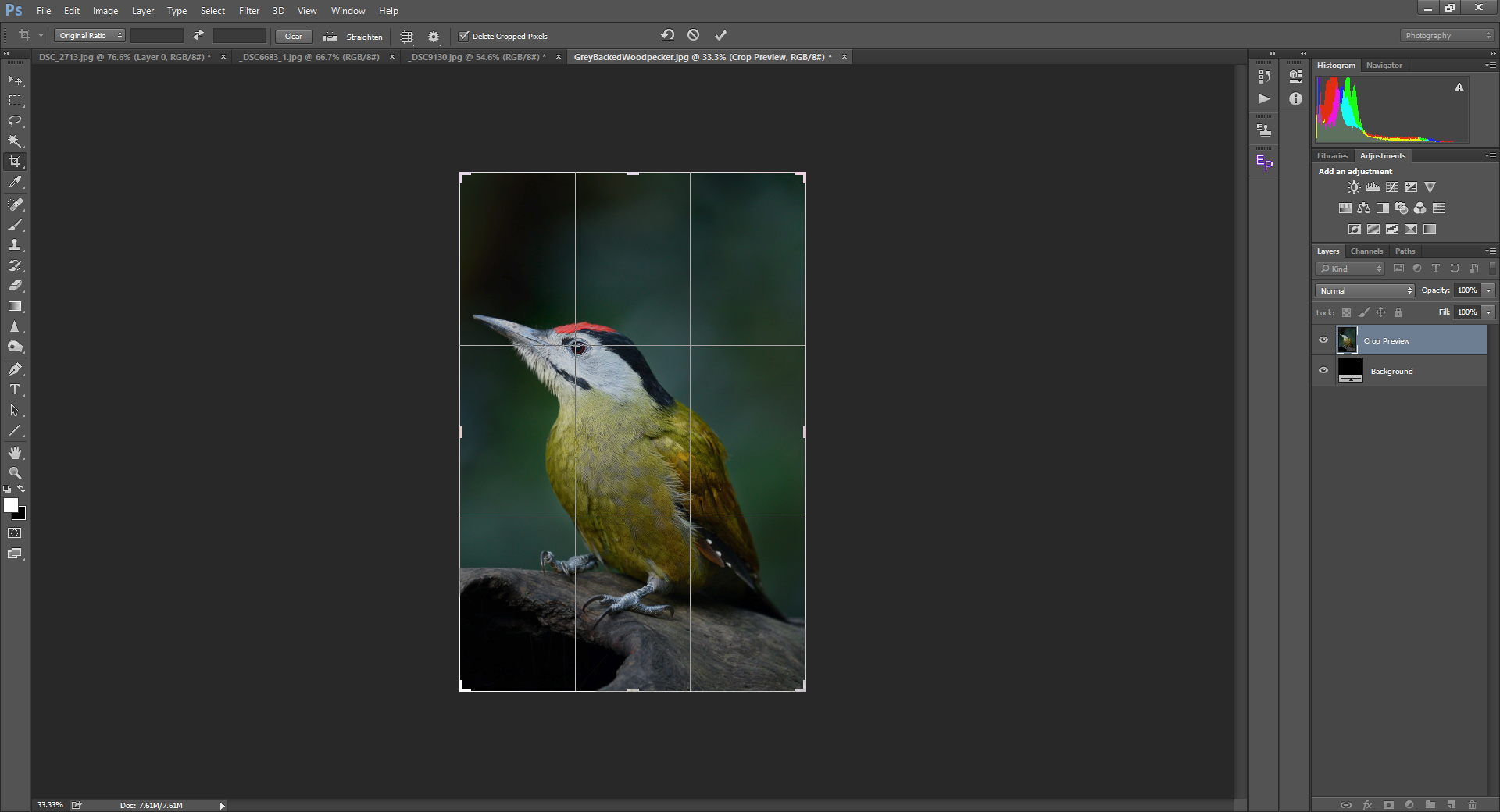Commit the crop with the checkmark icon

[x=720, y=35]
